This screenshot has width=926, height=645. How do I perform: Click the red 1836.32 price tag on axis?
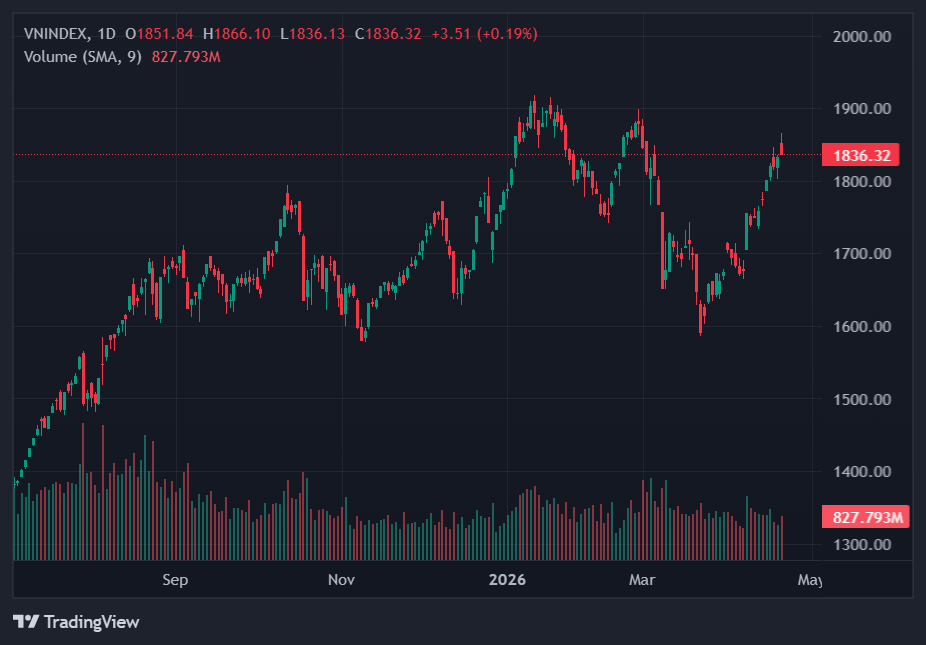(x=860, y=155)
